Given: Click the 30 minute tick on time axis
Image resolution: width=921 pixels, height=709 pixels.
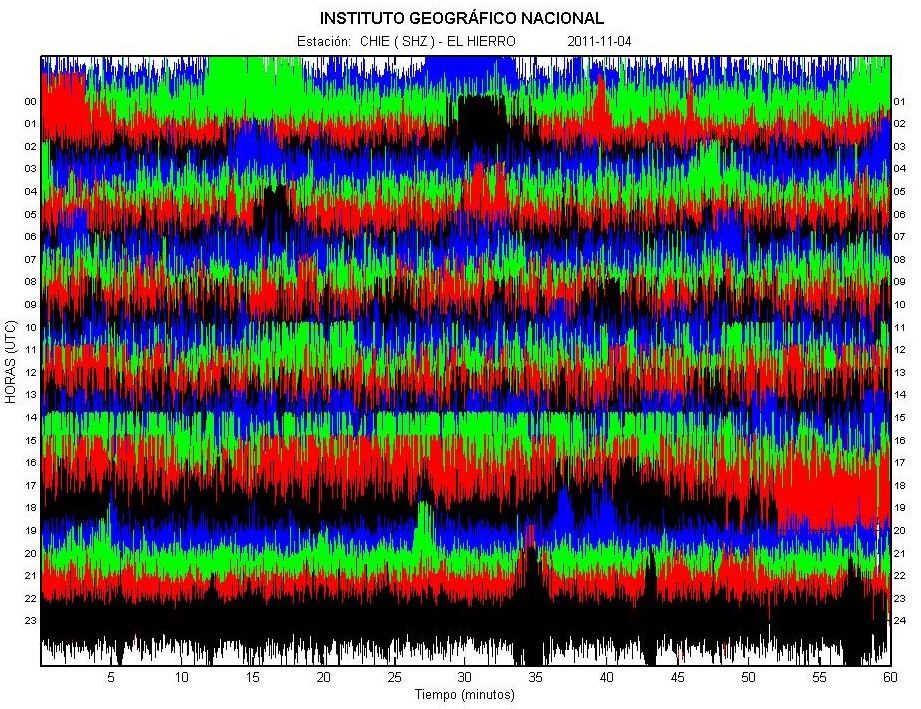Looking at the screenshot, I should [x=465, y=678].
